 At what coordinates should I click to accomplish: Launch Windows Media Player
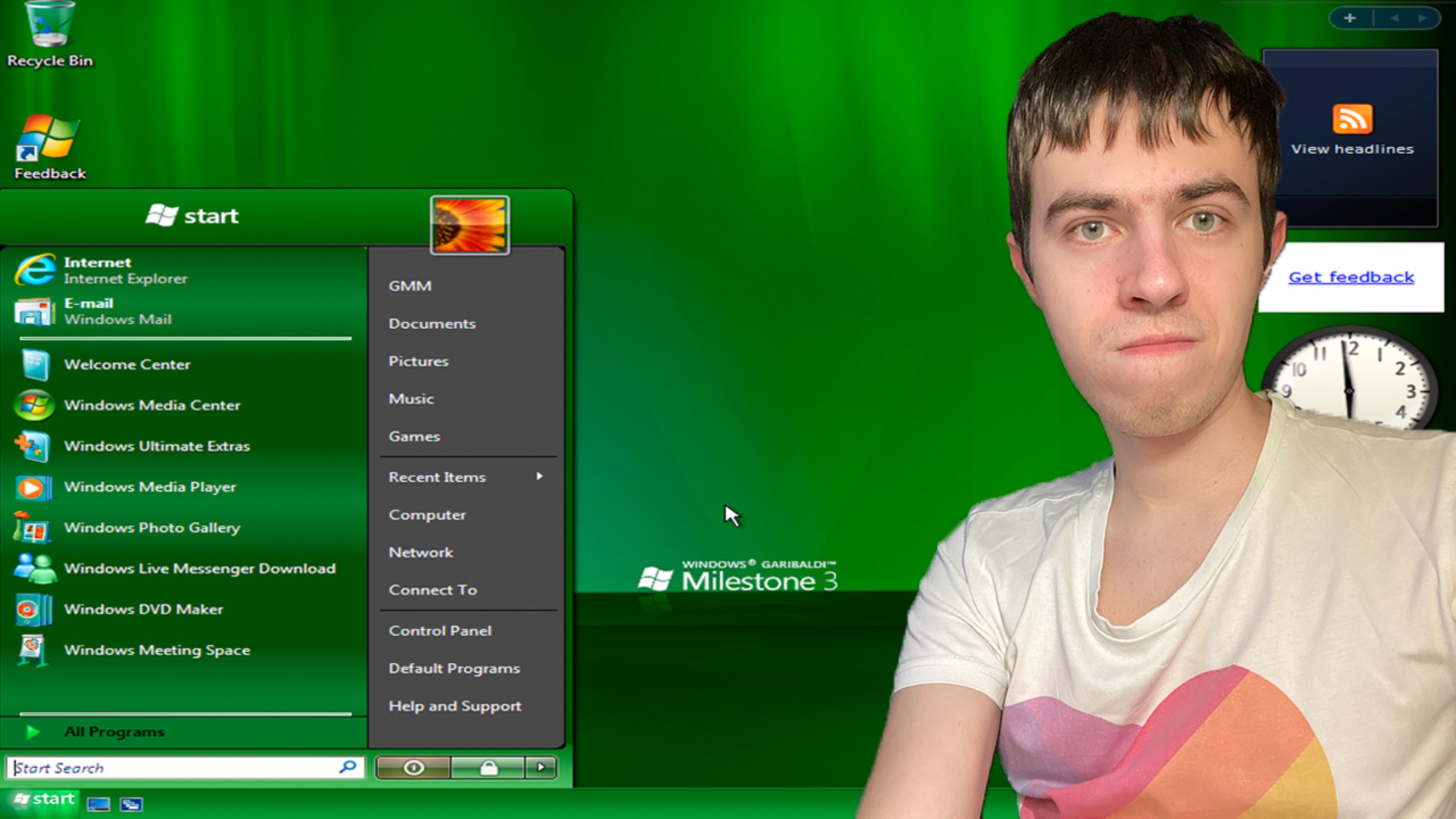(150, 487)
